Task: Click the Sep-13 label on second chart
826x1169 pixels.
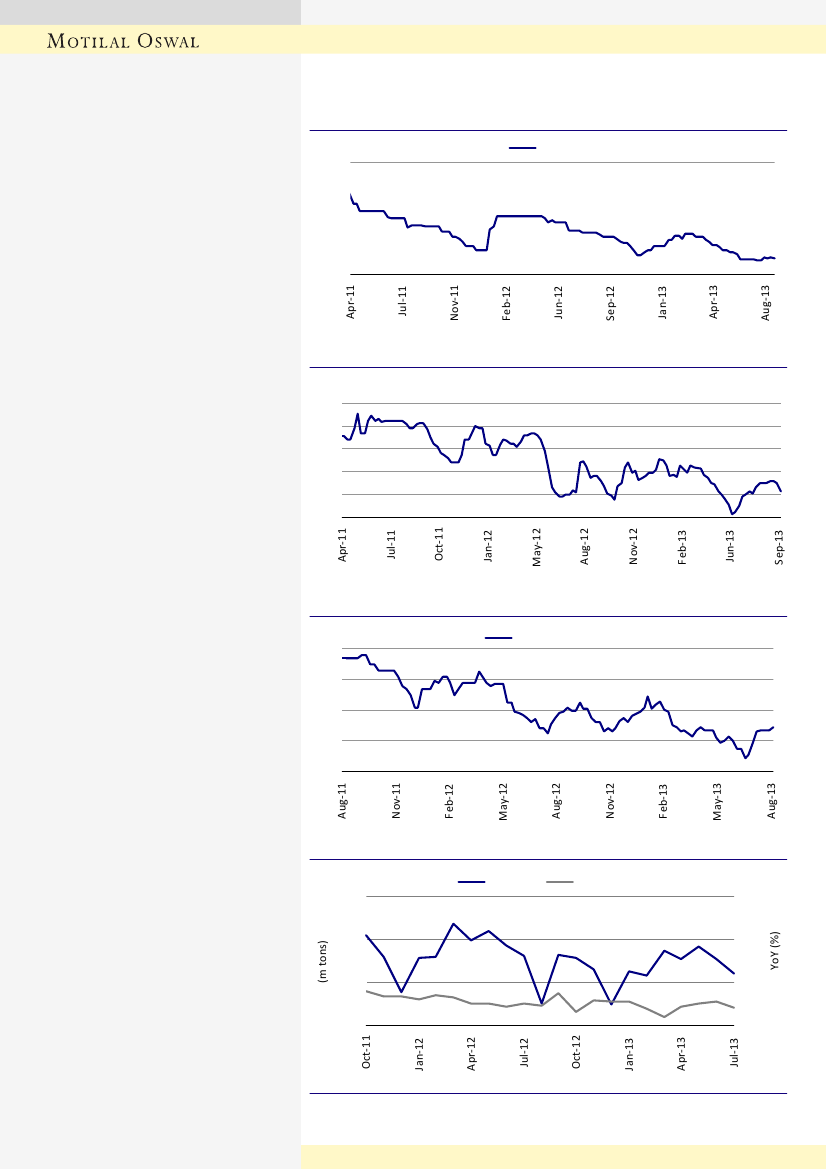Action: [780, 546]
